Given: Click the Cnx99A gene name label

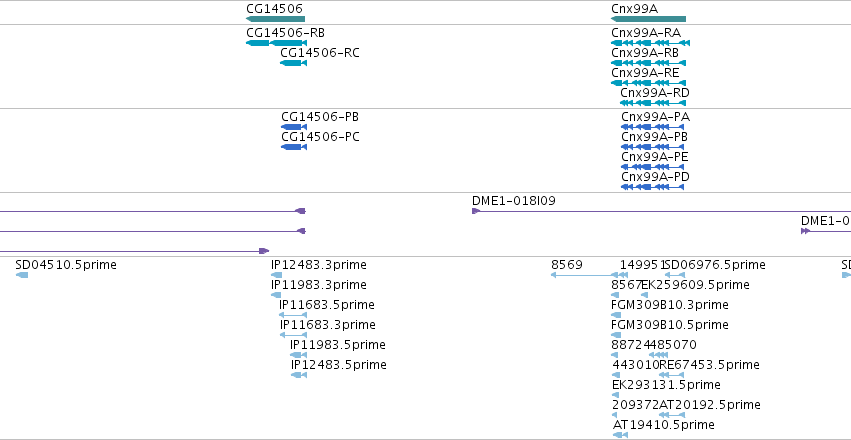Looking at the screenshot, I should tap(634, 8).
